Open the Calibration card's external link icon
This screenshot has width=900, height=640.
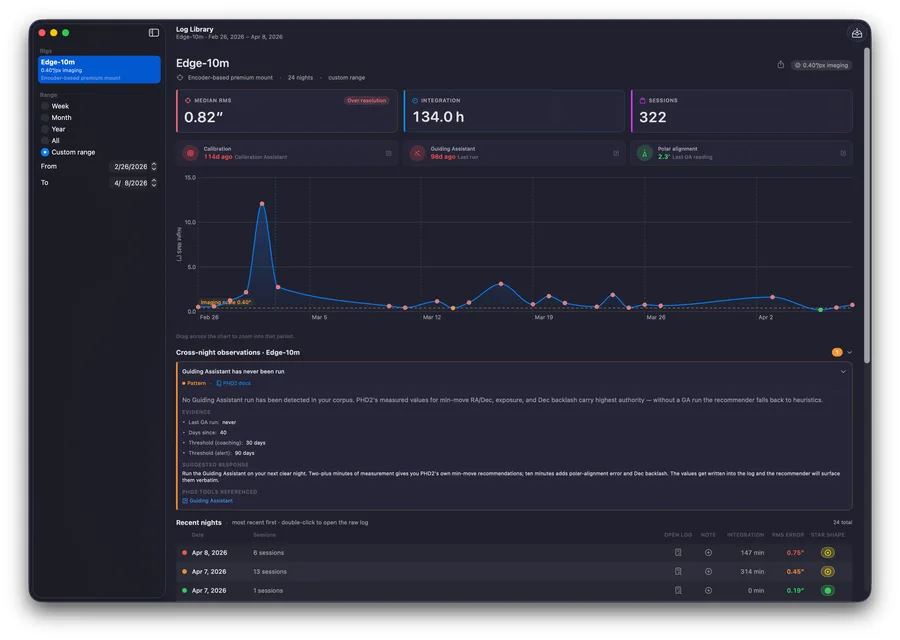click(389, 153)
